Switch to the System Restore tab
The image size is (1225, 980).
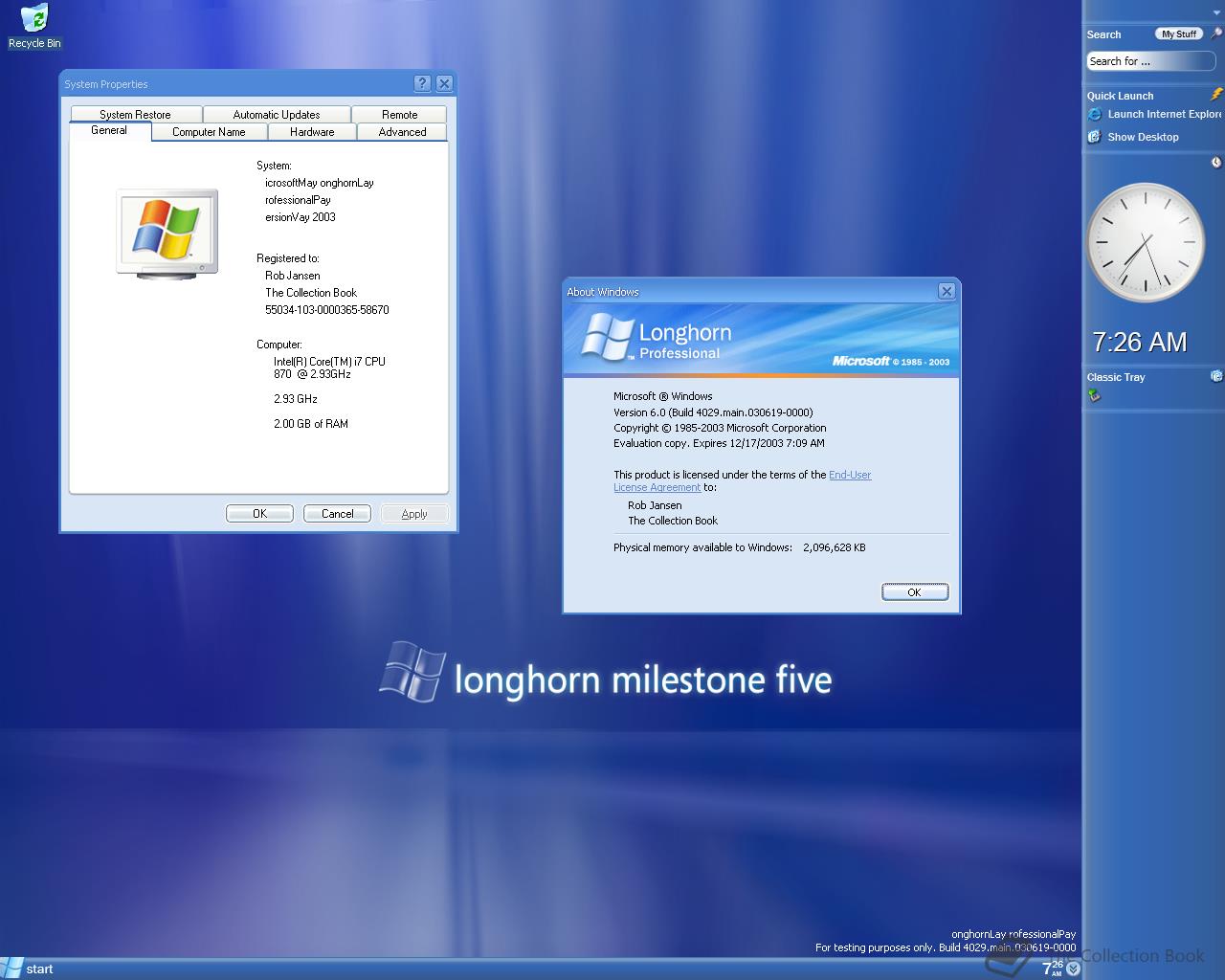135,114
